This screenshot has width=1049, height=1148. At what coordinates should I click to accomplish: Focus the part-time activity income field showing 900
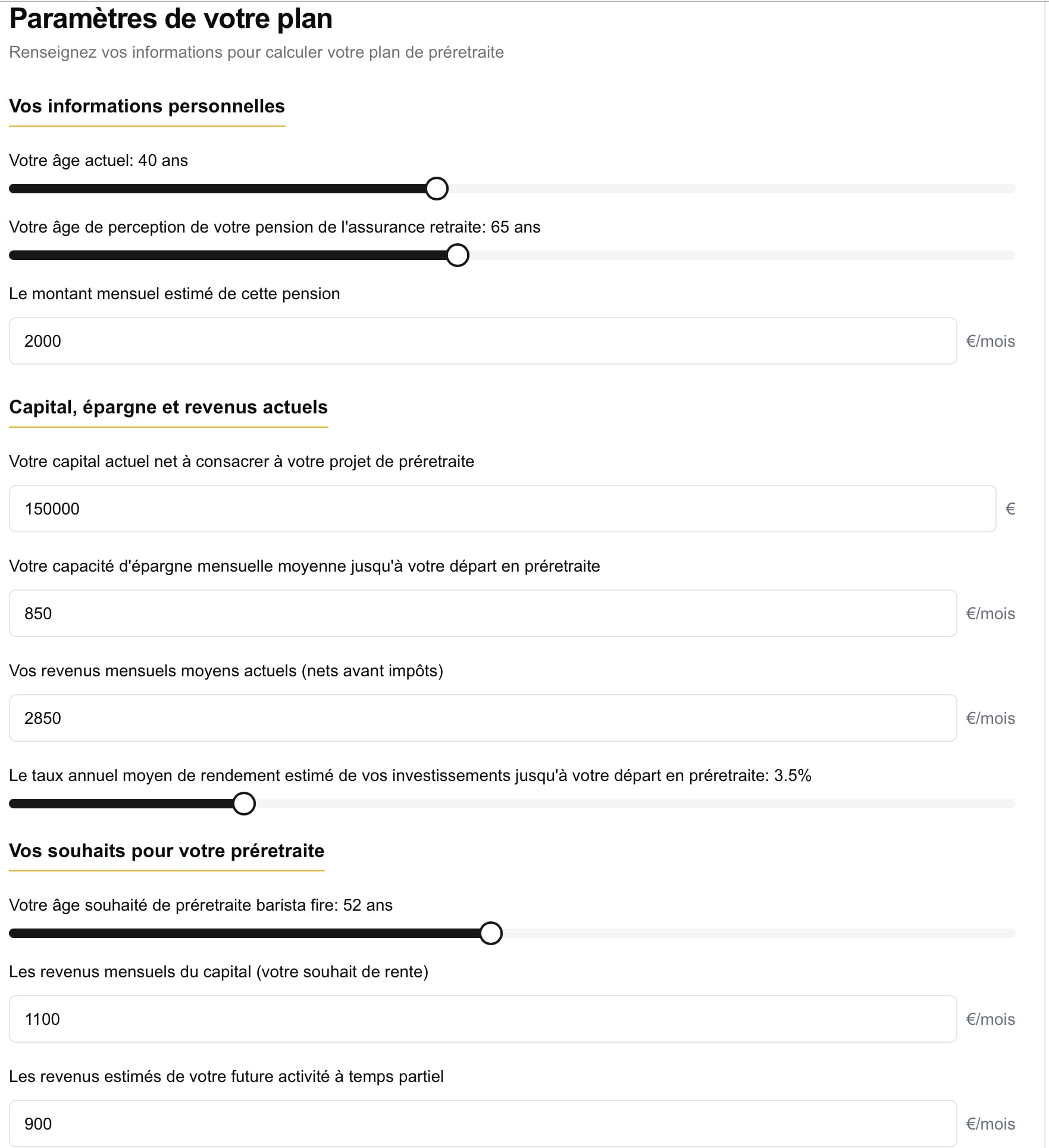(483, 1124)
